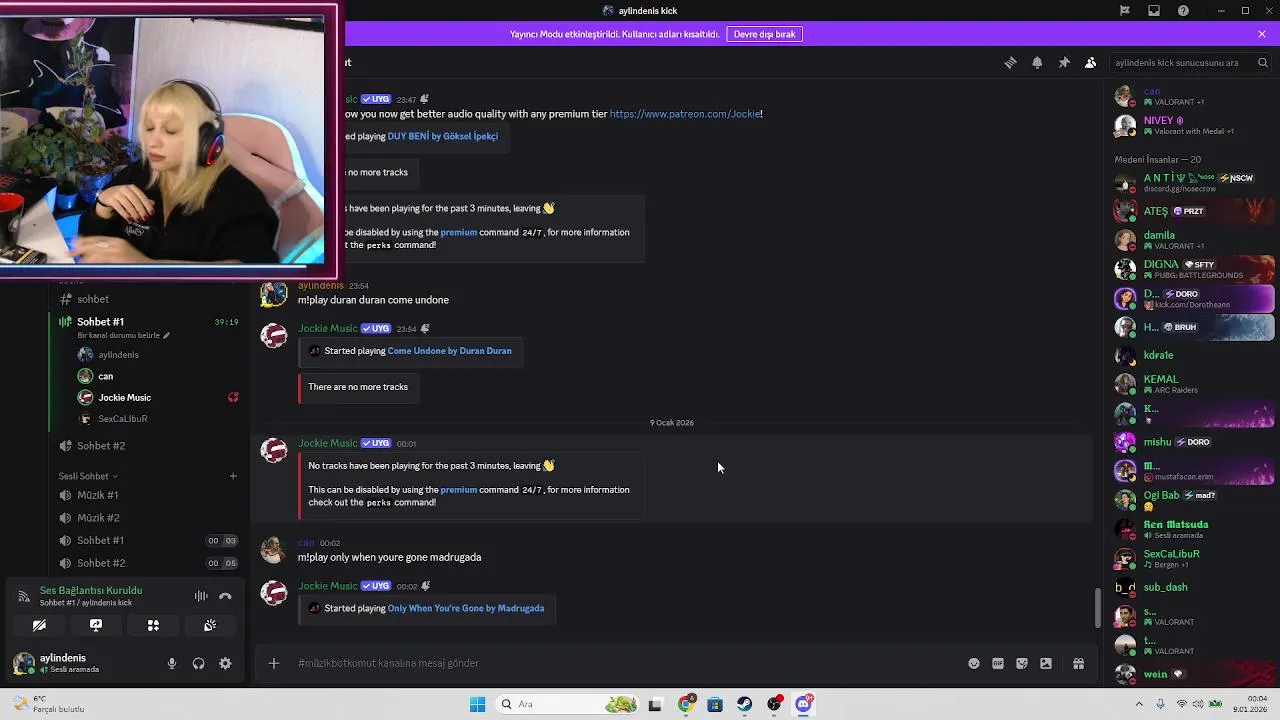Open DUY BENİ by Göksel İpekçi link
The height and width of the screenshot is (720, 1280).
click(442, 136)
